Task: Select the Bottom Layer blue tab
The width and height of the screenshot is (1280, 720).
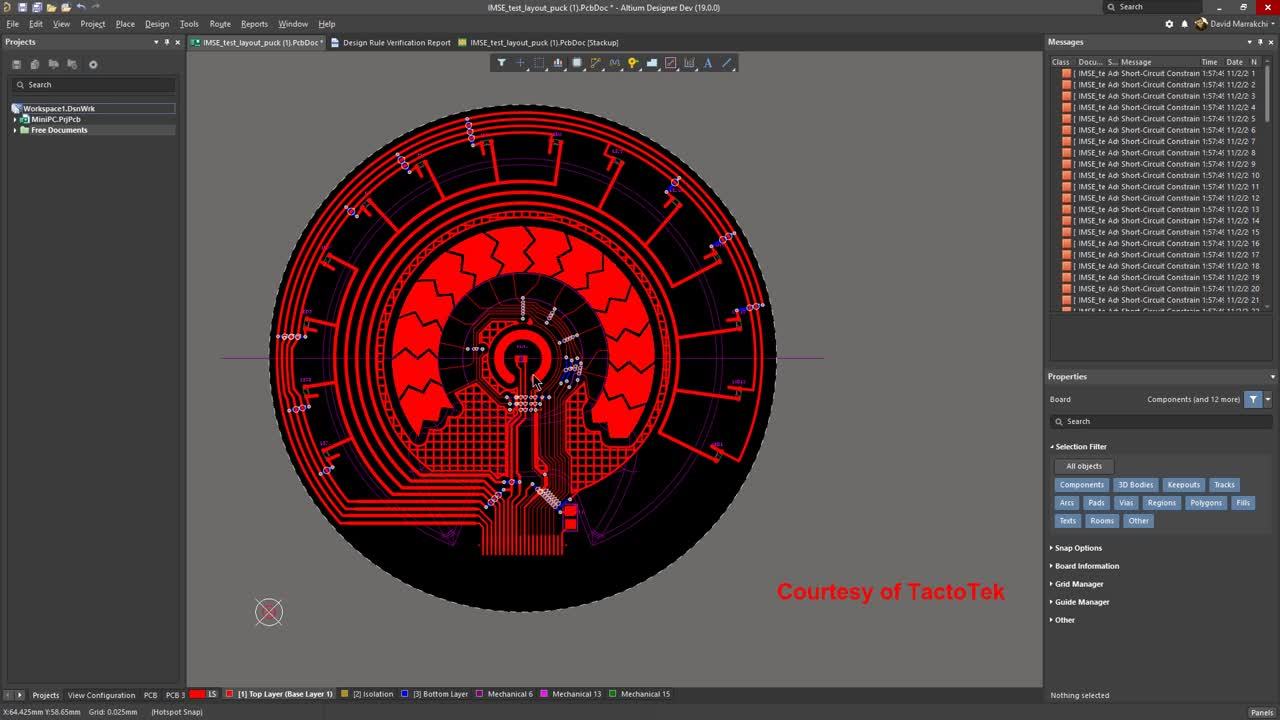Action: point(435,694)
